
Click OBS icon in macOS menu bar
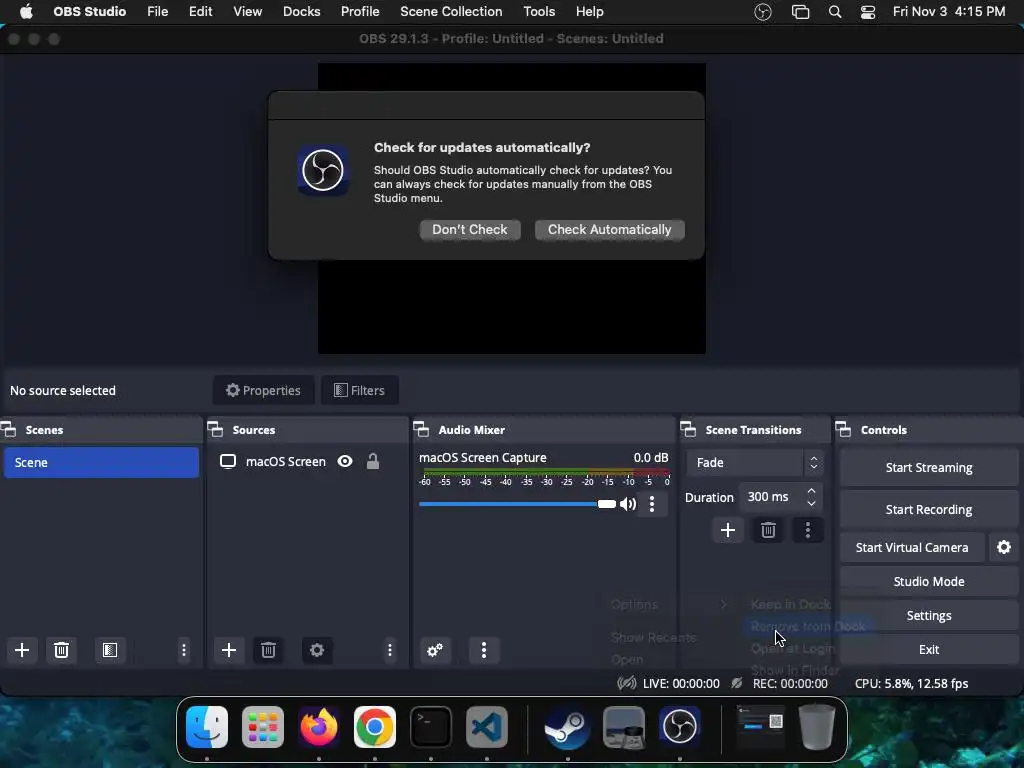(x=763, y=12)
